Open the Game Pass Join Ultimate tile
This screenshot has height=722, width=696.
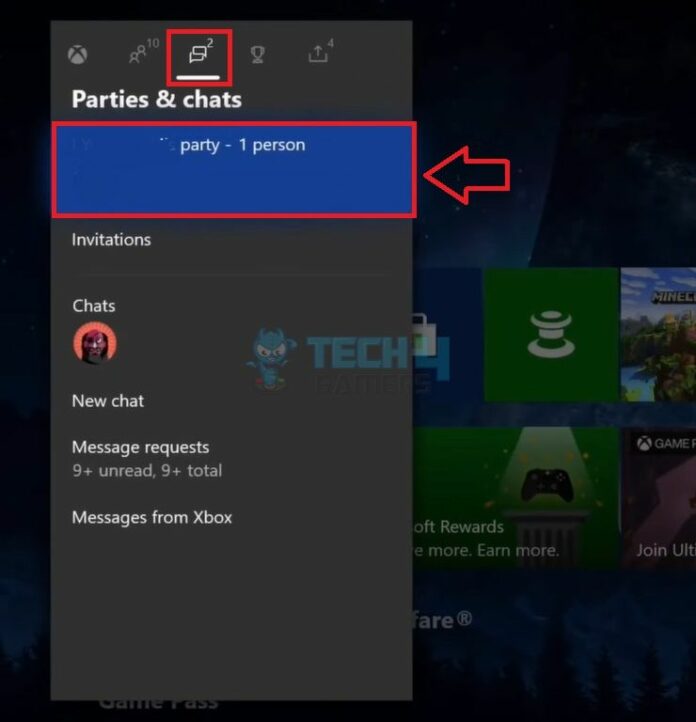pyautogui.click(x=659, y=497)
